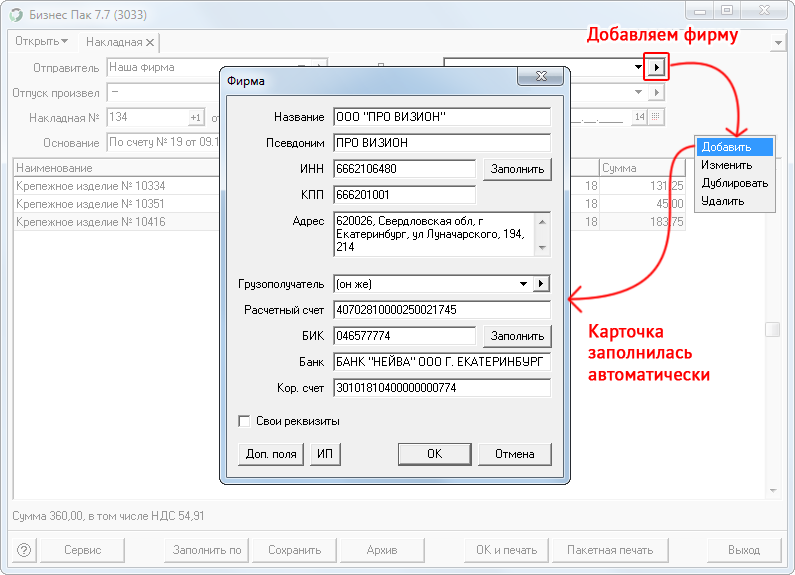Click the Доп. поля button
Image resolution: width=795 pixels, height=575 pixels.
[x=271, y=453]
